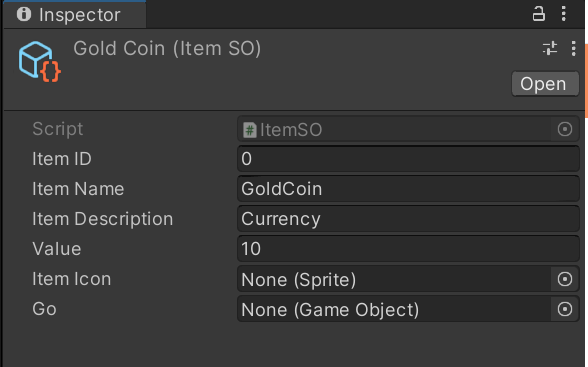This screenshot has width=588, height=367.
Task: Open the presets slider icon for Gold Coin
Action: [550, 48]
